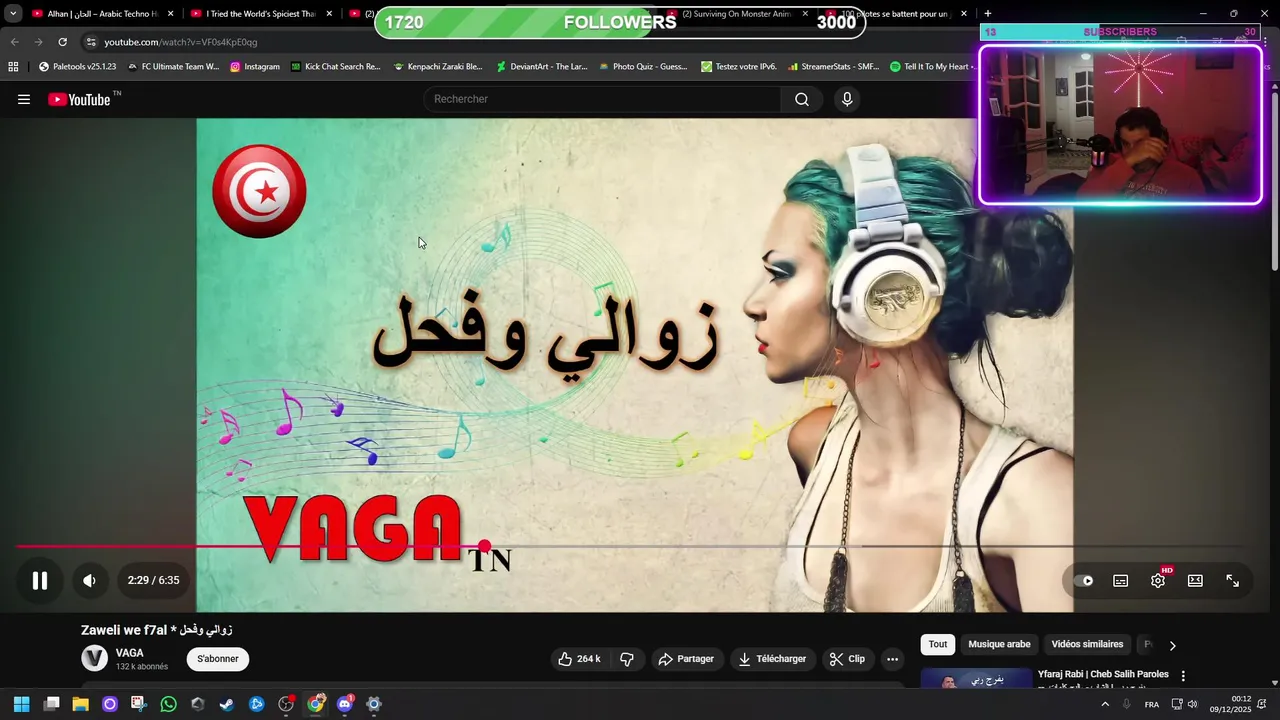
Task: Open video quality settings gear
Action: click(x=1158, y=581)
